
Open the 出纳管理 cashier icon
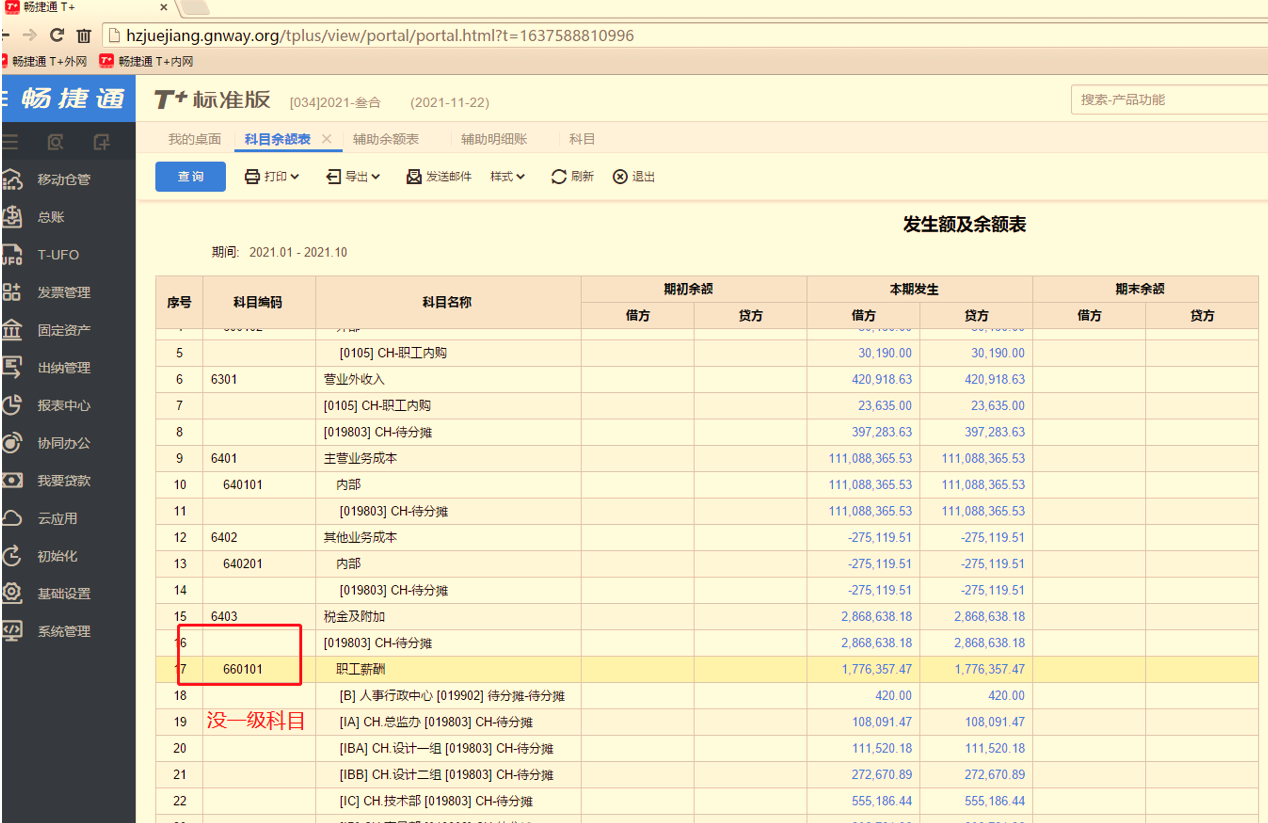[x=12, y=367]
